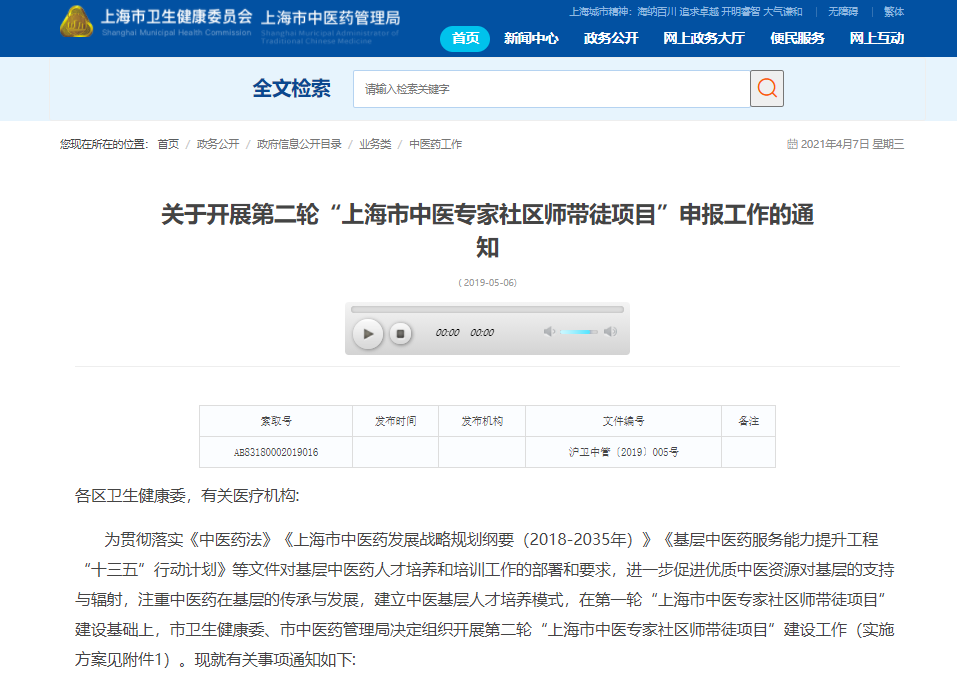Click the audio progress bar

click(487, 309)
